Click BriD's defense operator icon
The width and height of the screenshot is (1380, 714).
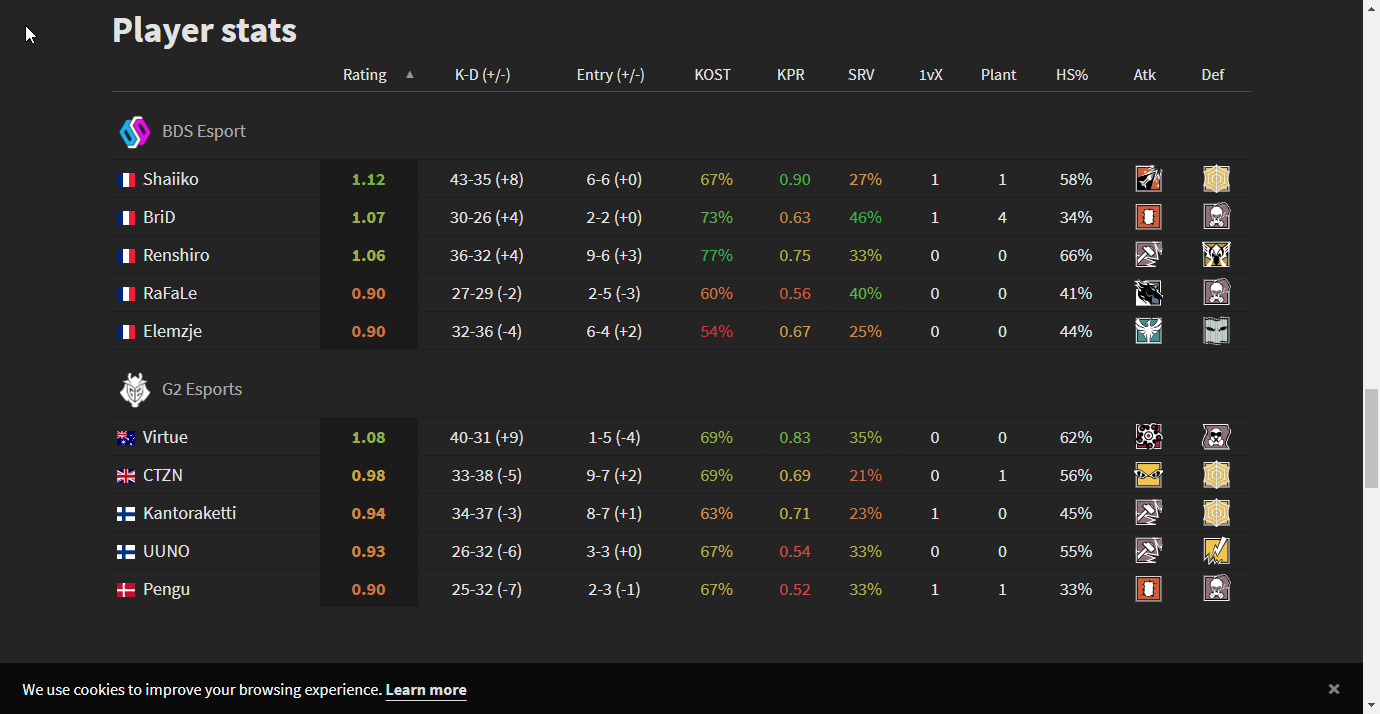click(1216, 217)
